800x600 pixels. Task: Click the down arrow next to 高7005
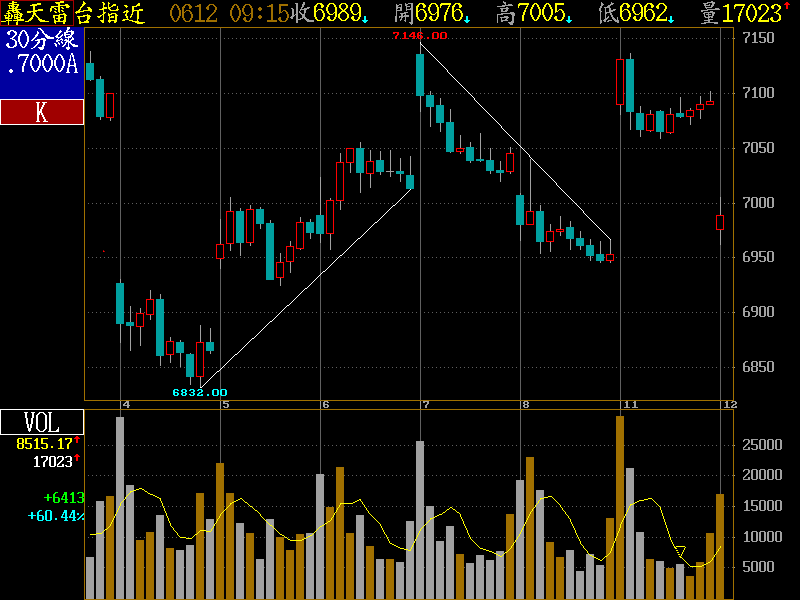click(570, 19)
